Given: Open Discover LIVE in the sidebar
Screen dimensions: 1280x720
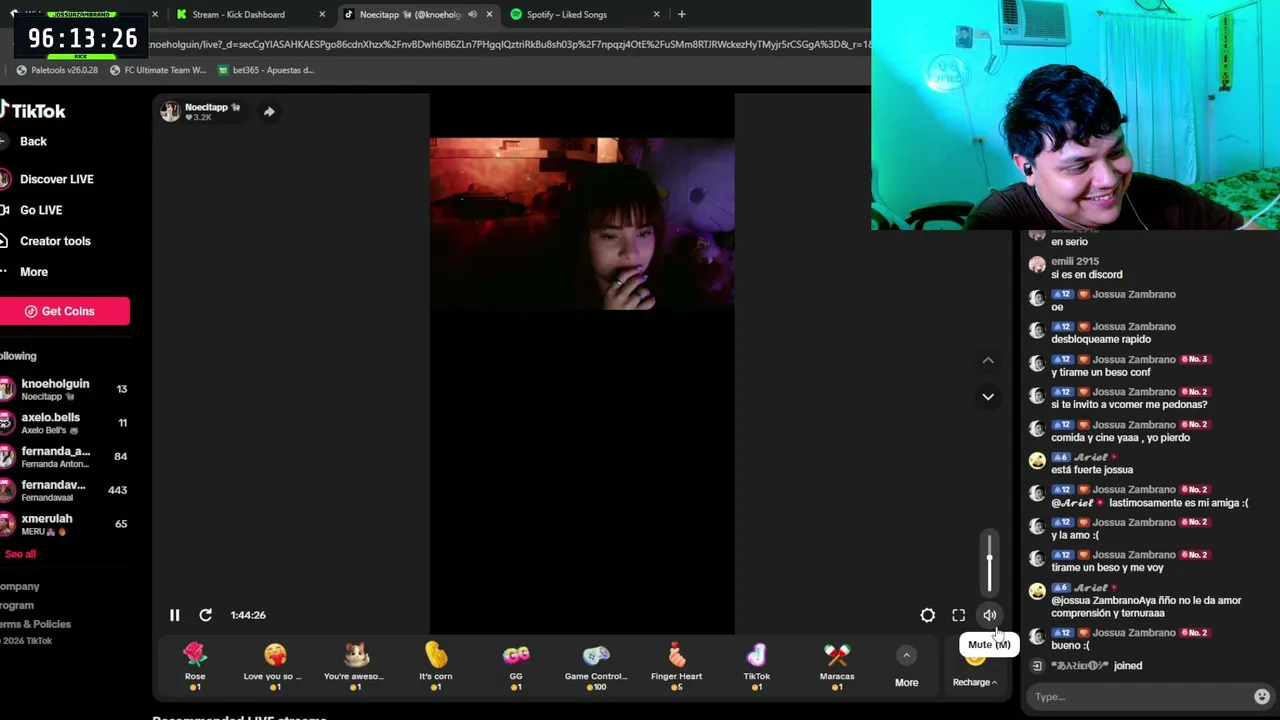Looking at the screenshot, I should coord(56,179).
